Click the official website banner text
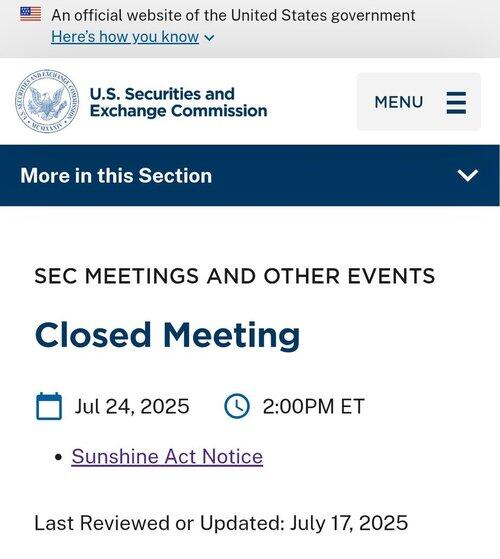Viewport: 500px width, 559px height. pyautogui.click(x=233, y=15)
